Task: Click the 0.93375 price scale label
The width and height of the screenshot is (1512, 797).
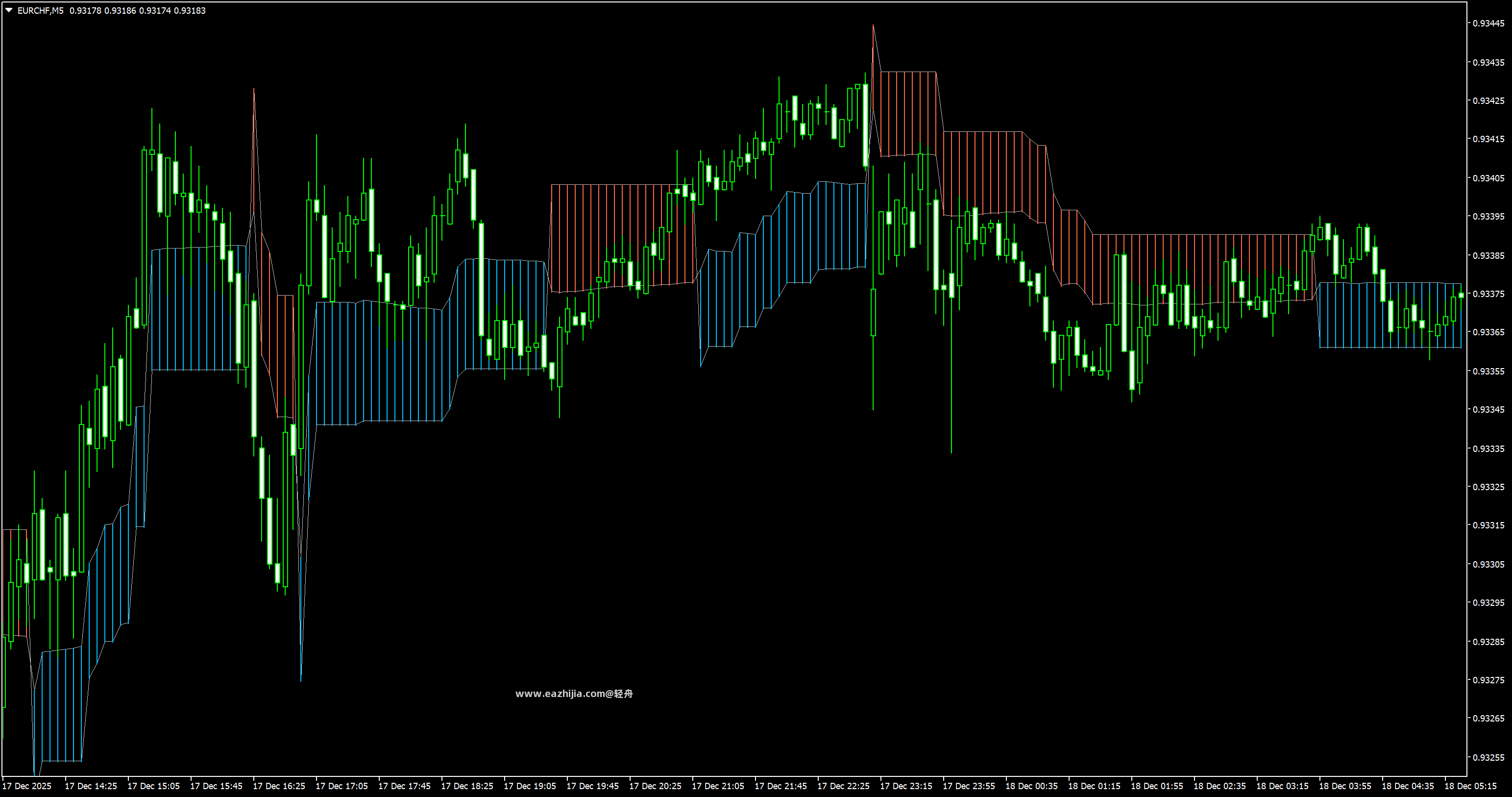Action: pos(1488,294)
